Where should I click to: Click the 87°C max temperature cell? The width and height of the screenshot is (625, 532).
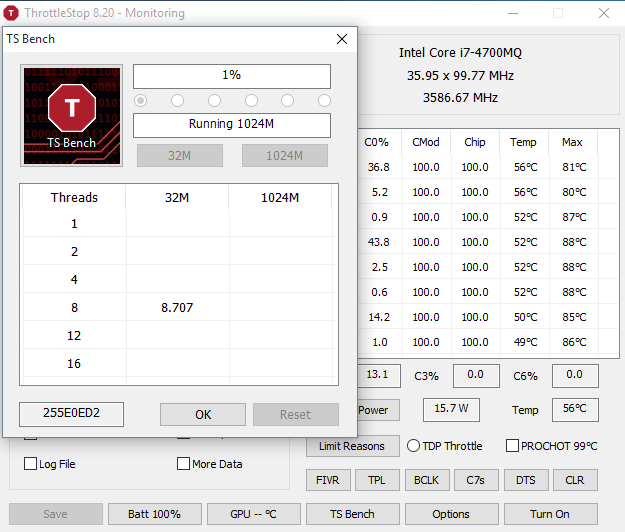[x=574, y=217]
